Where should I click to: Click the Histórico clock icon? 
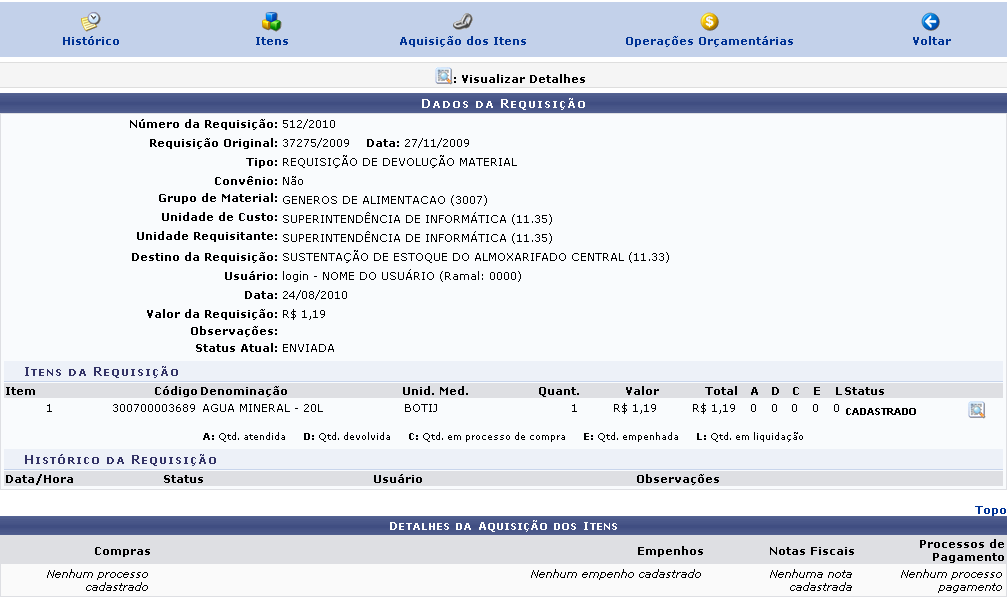coord(91,21)
